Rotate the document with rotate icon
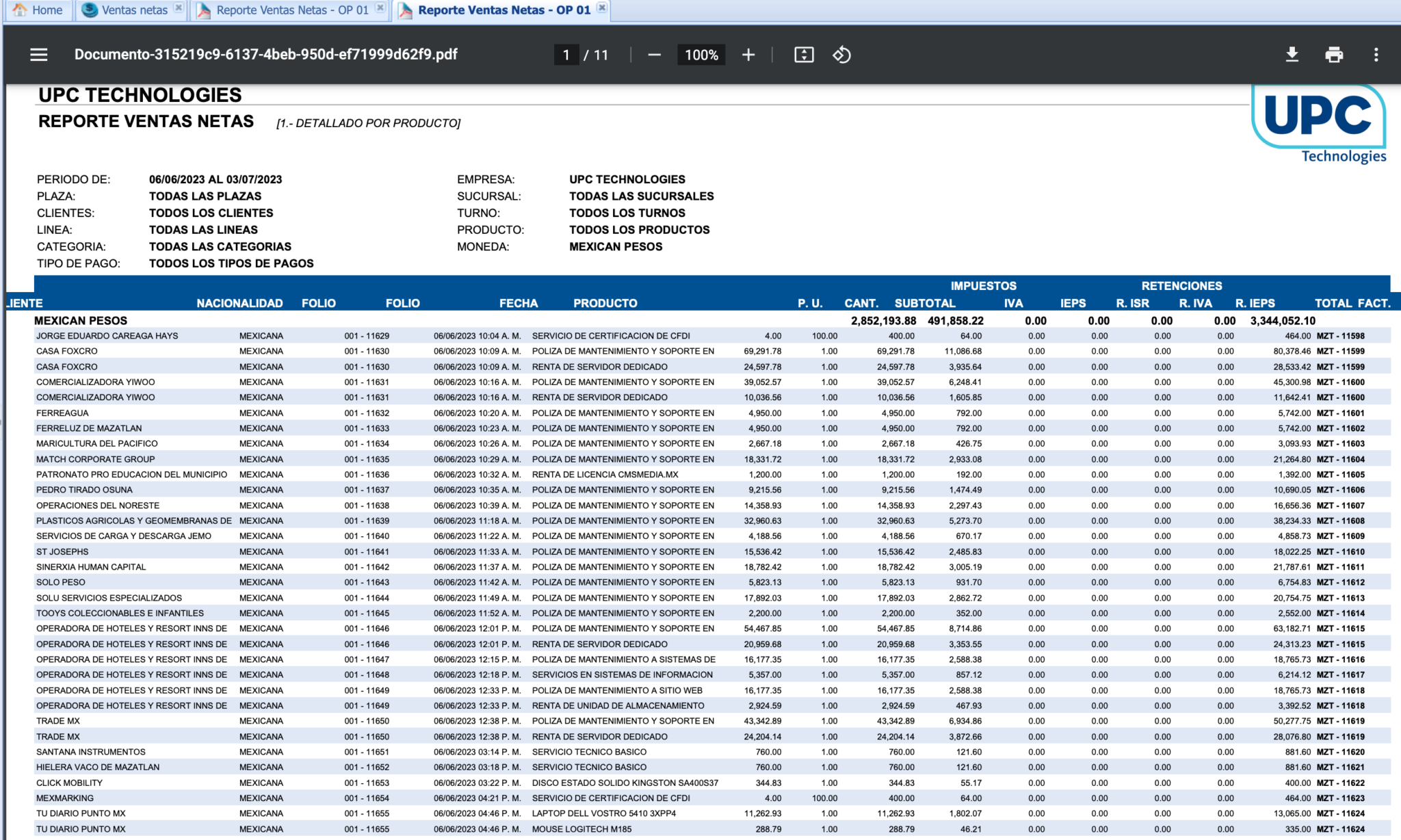1401x840 pixels. pos(841,55)
